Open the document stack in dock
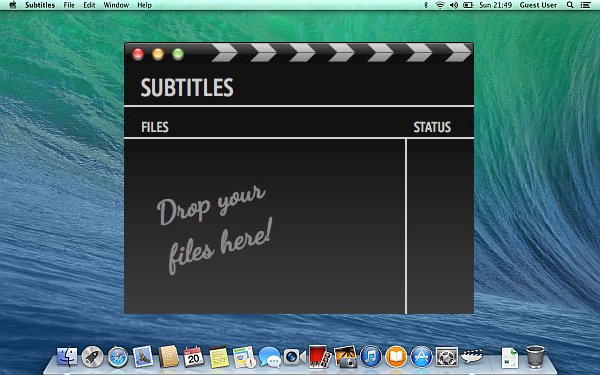This screenshot has height=375, width=600. (x=509, y=357)
